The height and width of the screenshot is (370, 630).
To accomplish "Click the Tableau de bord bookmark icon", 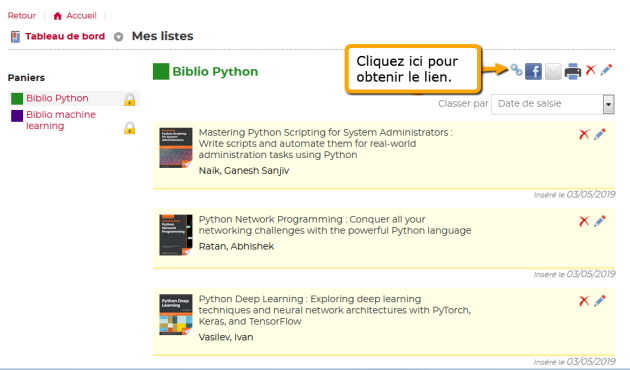I will (15, 37).
